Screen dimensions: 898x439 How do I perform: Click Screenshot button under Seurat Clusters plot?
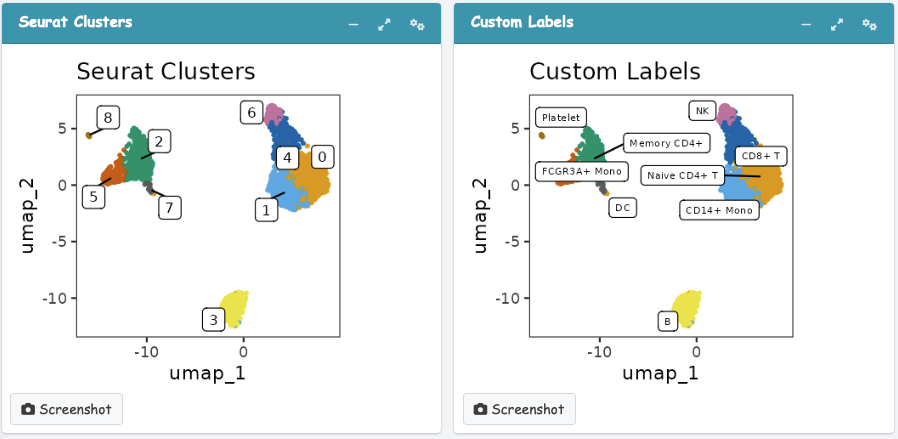coord(67,409)
